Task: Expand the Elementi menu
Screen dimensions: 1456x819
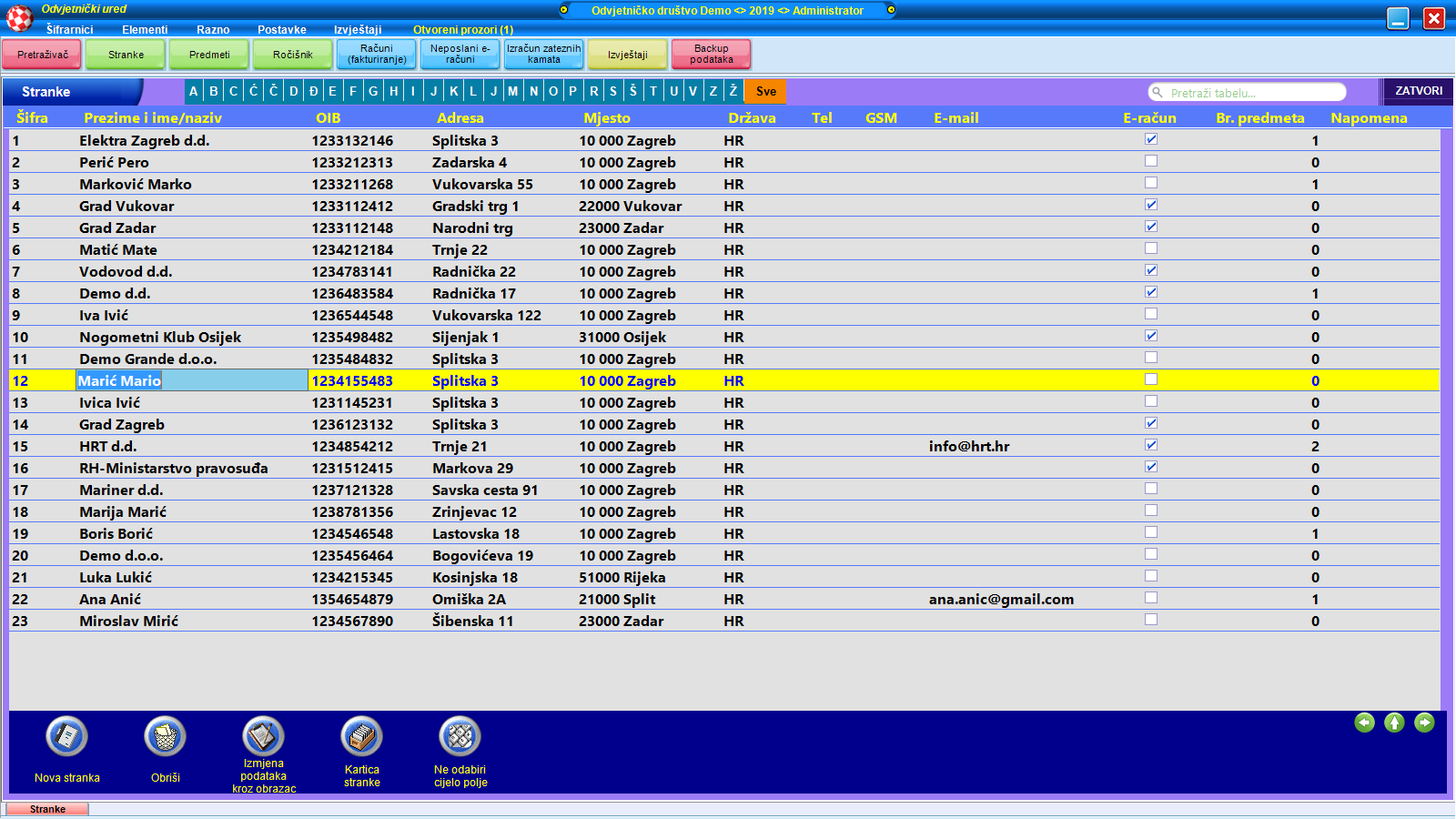Action: (145, 30)
